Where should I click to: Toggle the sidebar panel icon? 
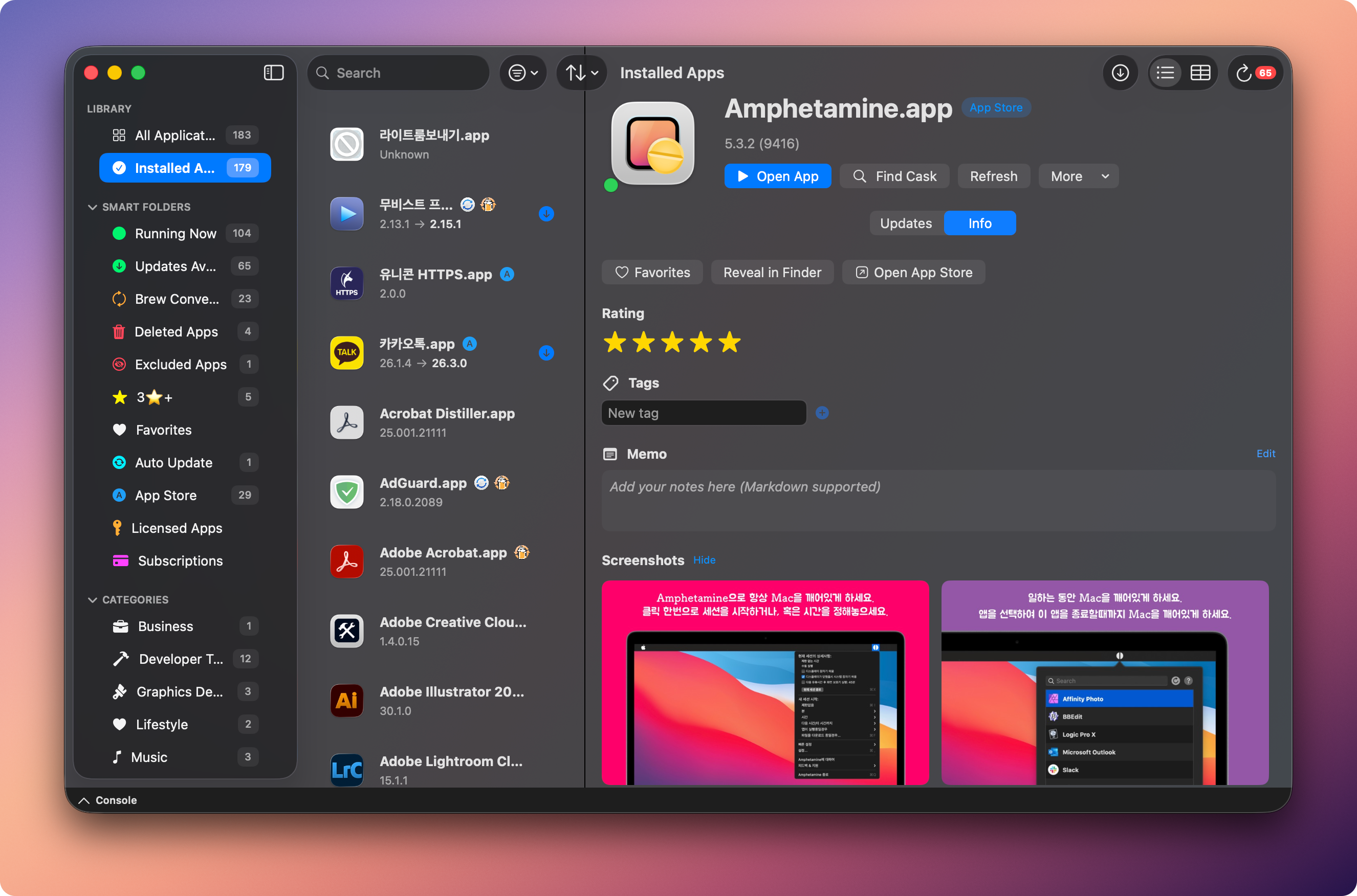tap(273, 73)
